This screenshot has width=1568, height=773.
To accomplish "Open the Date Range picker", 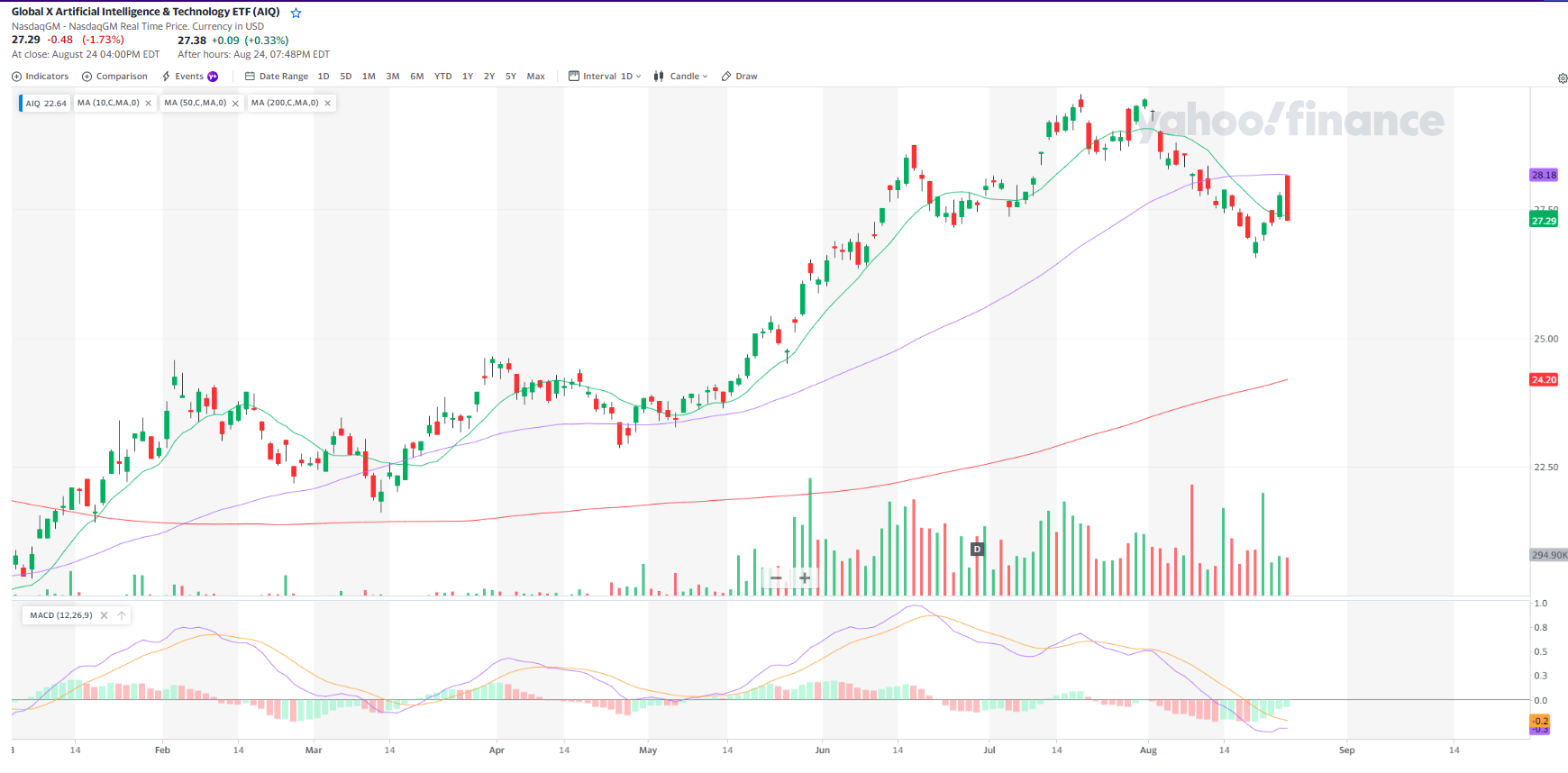I will click(277, 77).
